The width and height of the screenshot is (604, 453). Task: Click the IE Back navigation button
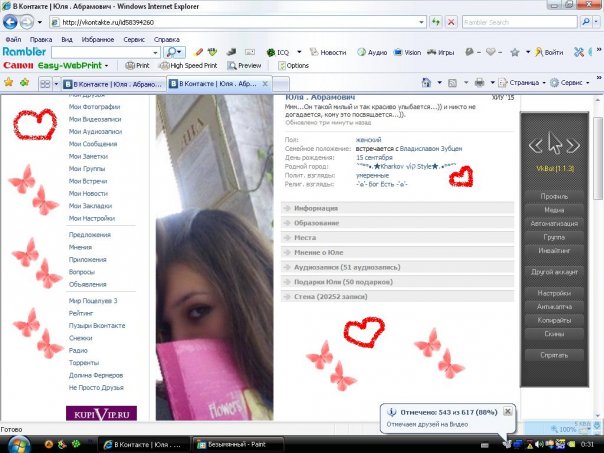[13, 21]
